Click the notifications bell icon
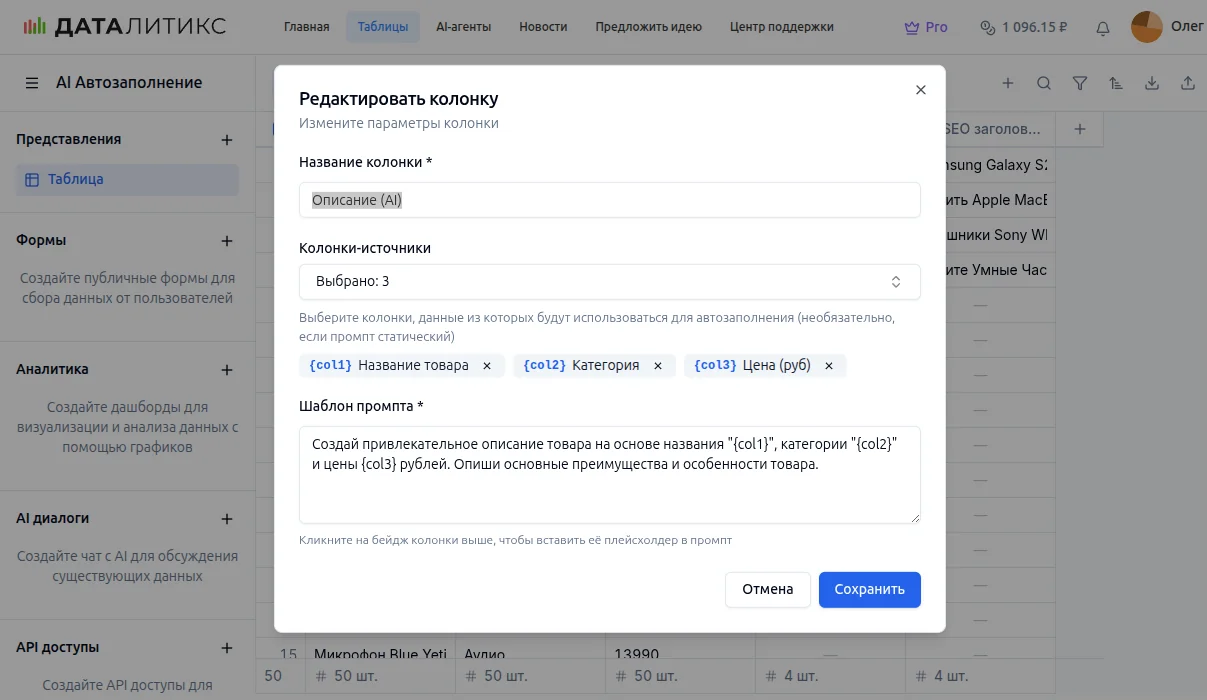The width and height of the screenshot is (1207, 700). coord(1103,28)
